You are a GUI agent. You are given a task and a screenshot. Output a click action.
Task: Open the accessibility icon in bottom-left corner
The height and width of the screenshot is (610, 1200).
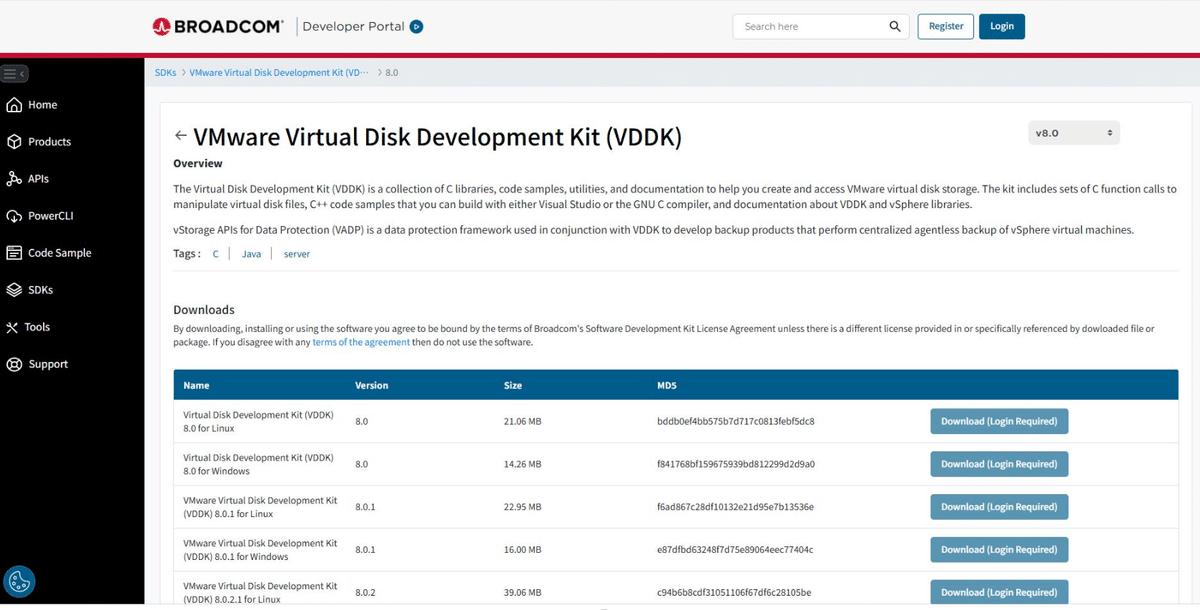[x=19, y=581]
